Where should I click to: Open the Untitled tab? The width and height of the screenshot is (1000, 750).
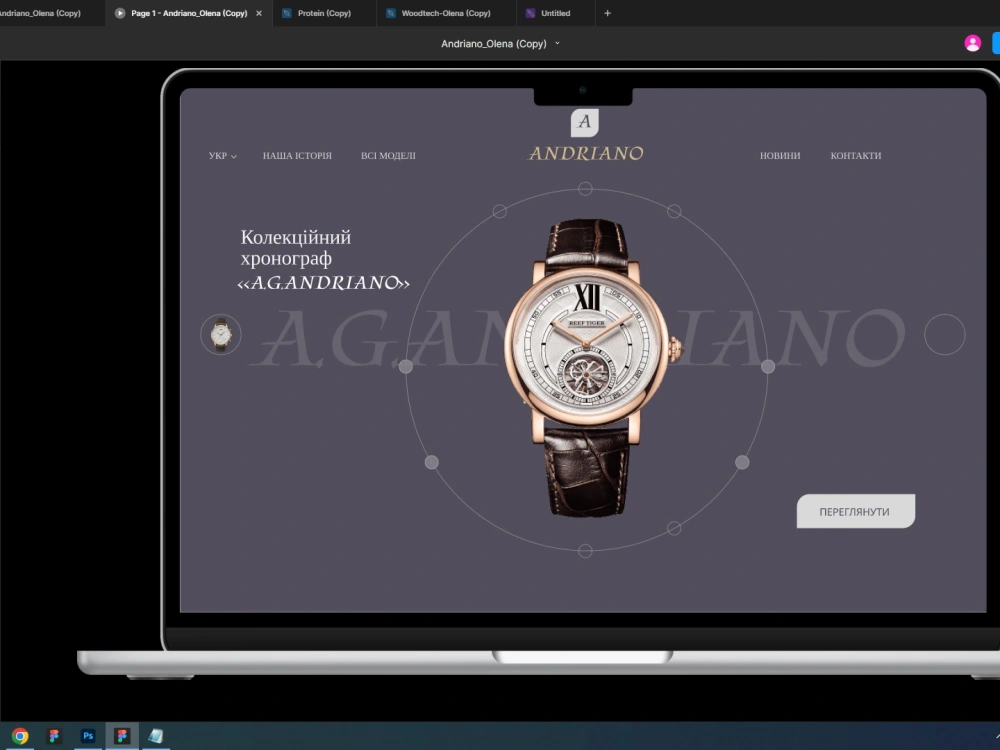555,13
